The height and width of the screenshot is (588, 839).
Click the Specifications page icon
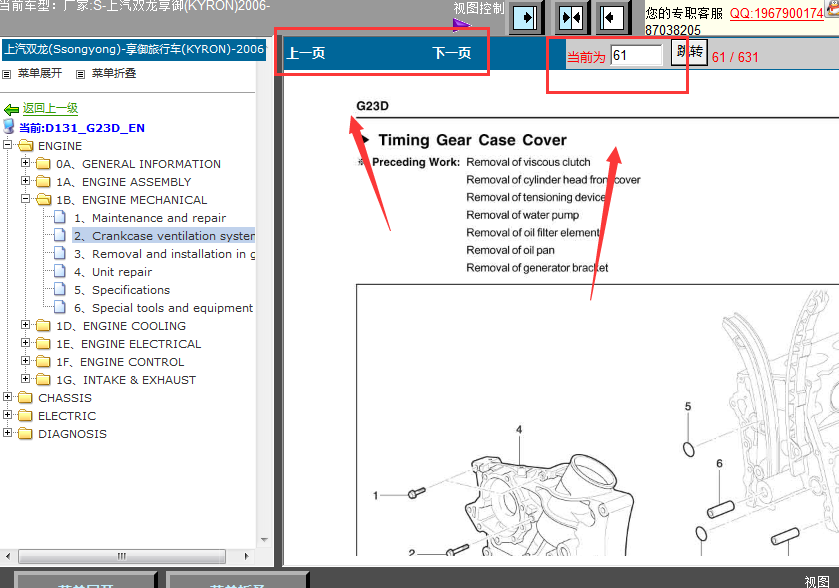click(60, 289)
